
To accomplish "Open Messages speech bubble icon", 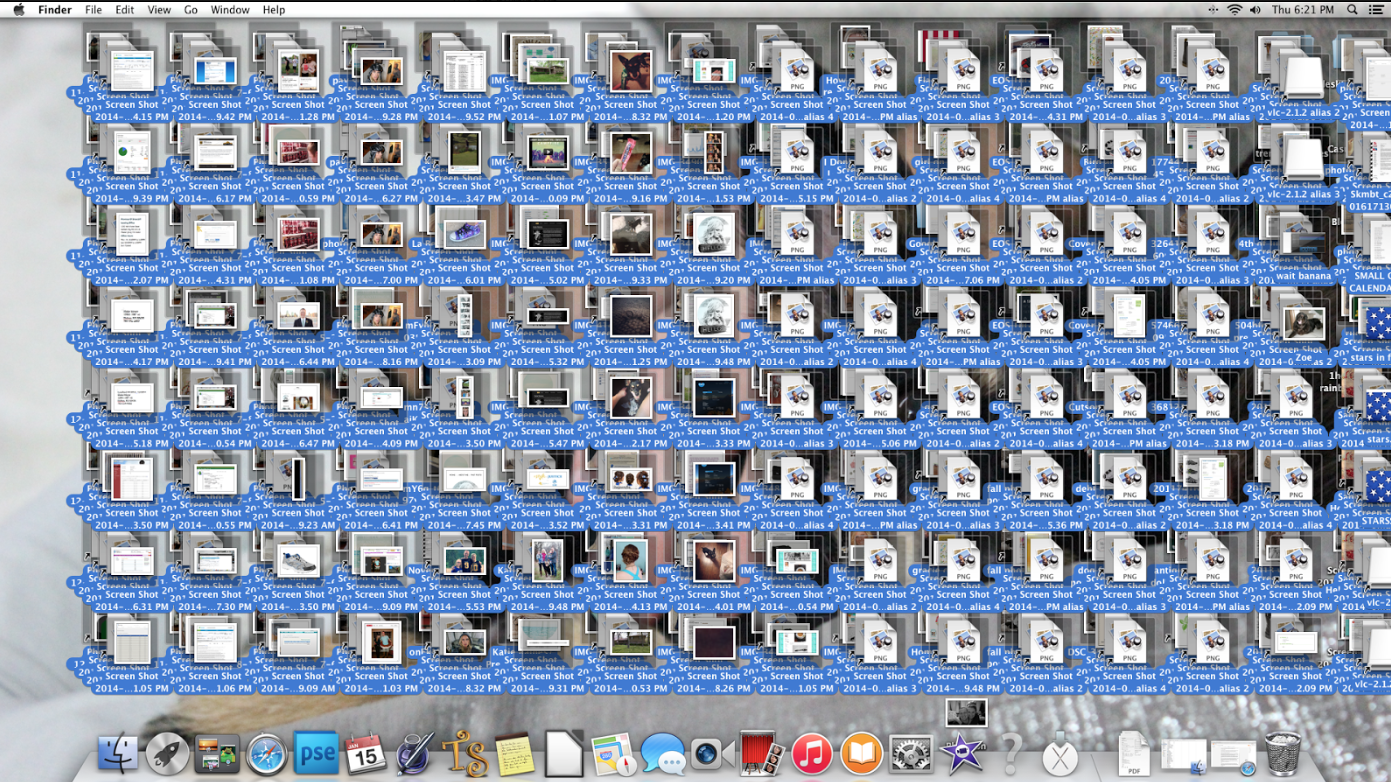I will tap(663, 754).
